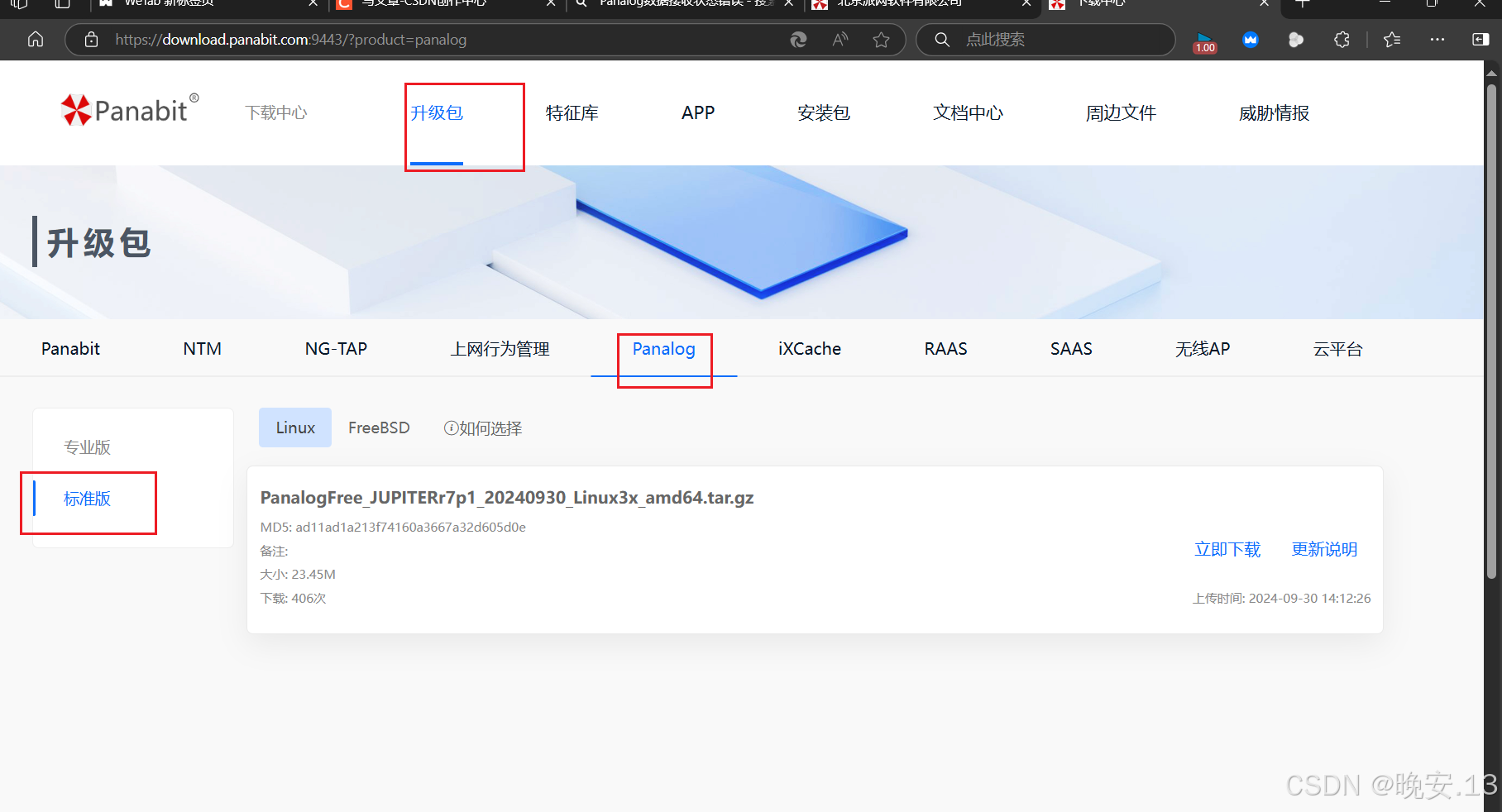Viewport: 1502px width, 812px height.
Task: Open the Extensions puzzle icon
Action: point(1342,39)
